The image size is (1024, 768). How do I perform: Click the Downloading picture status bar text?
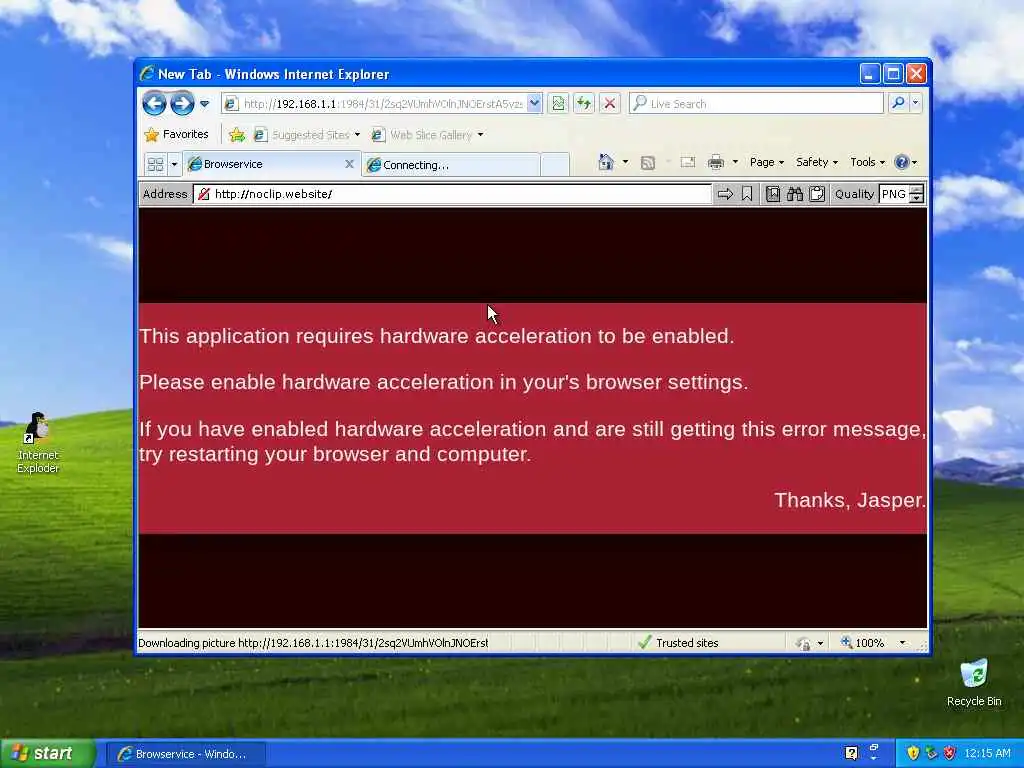(x=313, y=643)
